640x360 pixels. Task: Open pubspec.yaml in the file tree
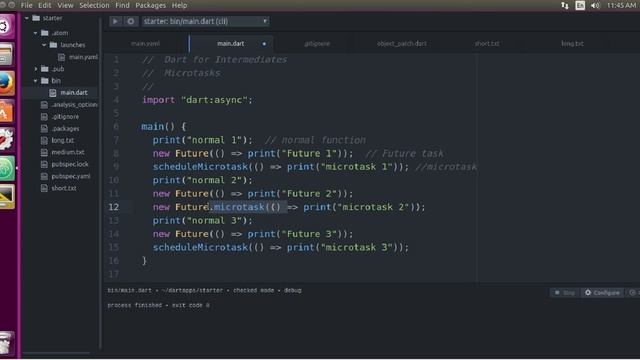(71, 176)
